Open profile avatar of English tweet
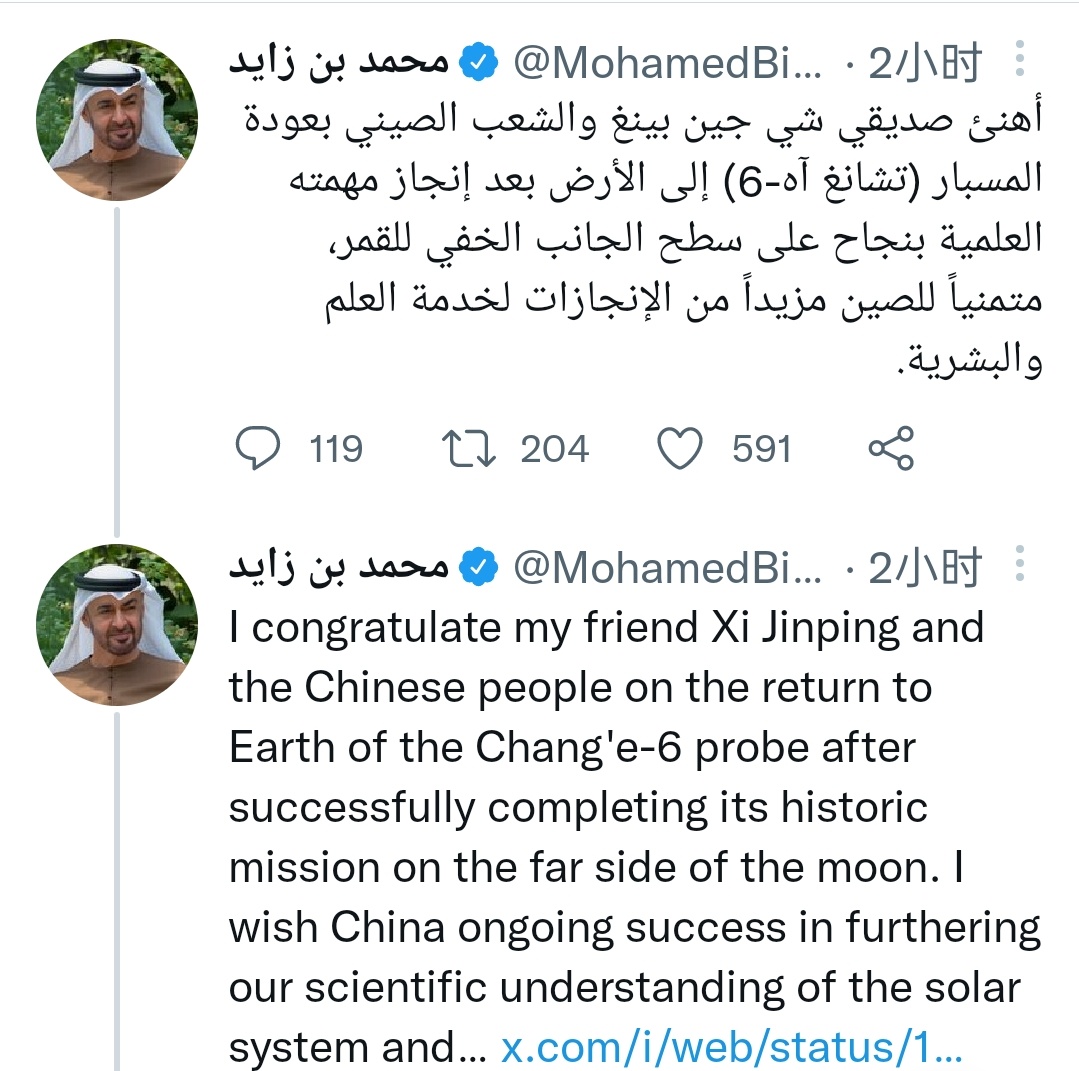Screen dimensions: 1079x1071 pyautogui.click(x=117, y=625)
